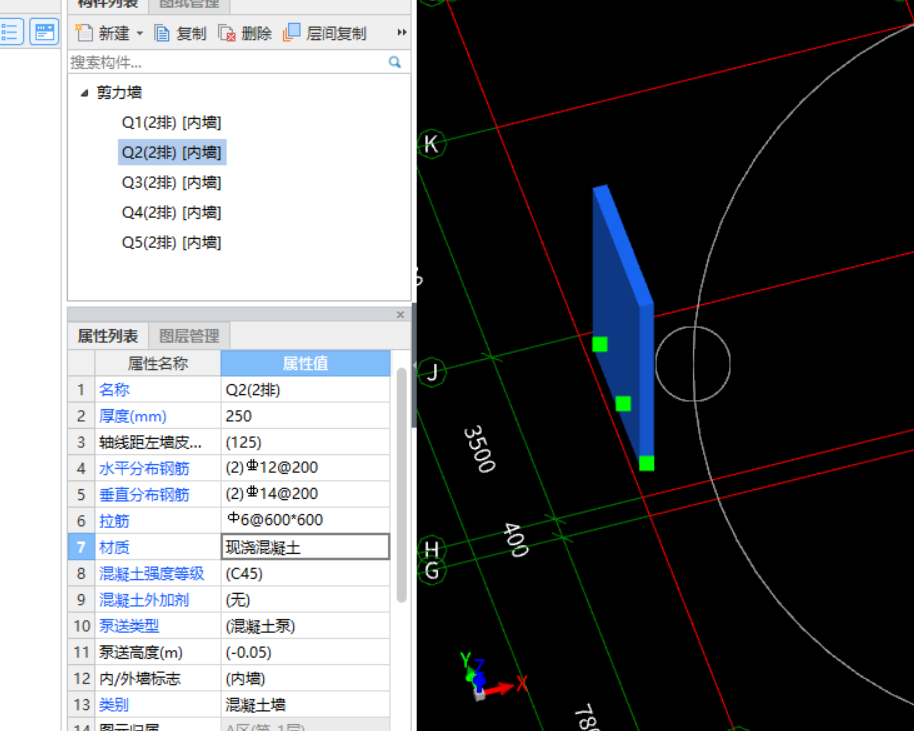914x731 pixels.
Task: Click the XYZ coordinate axis gizmo
Action: 492,677
